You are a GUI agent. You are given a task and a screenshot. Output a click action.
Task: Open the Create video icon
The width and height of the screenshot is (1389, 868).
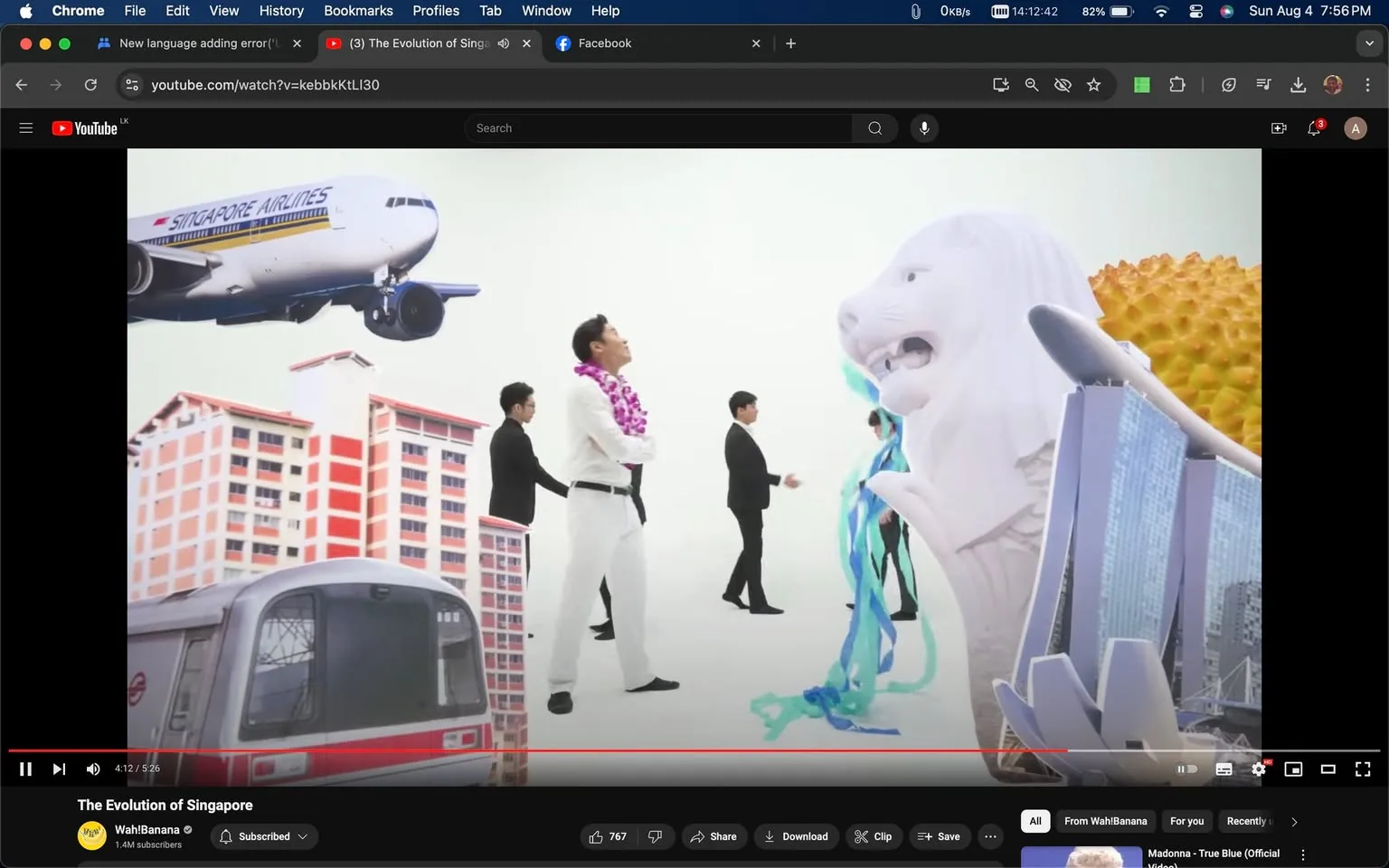coord(1278,127)
